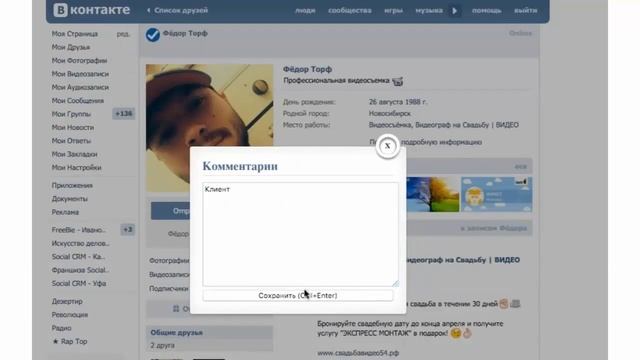Screen dimensions: 640x360
Task: Open Мои Друзья in sidebar
Action: [71, 47]
